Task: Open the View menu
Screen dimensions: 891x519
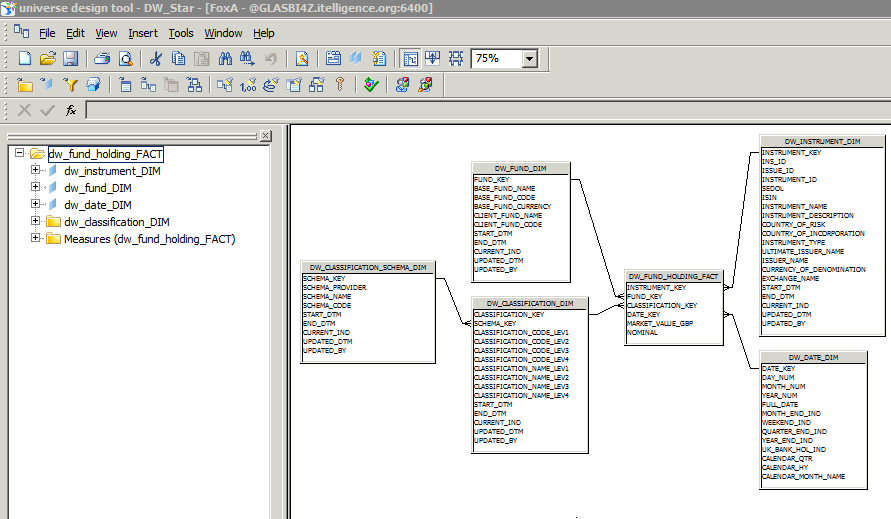Action: point(106,33)
